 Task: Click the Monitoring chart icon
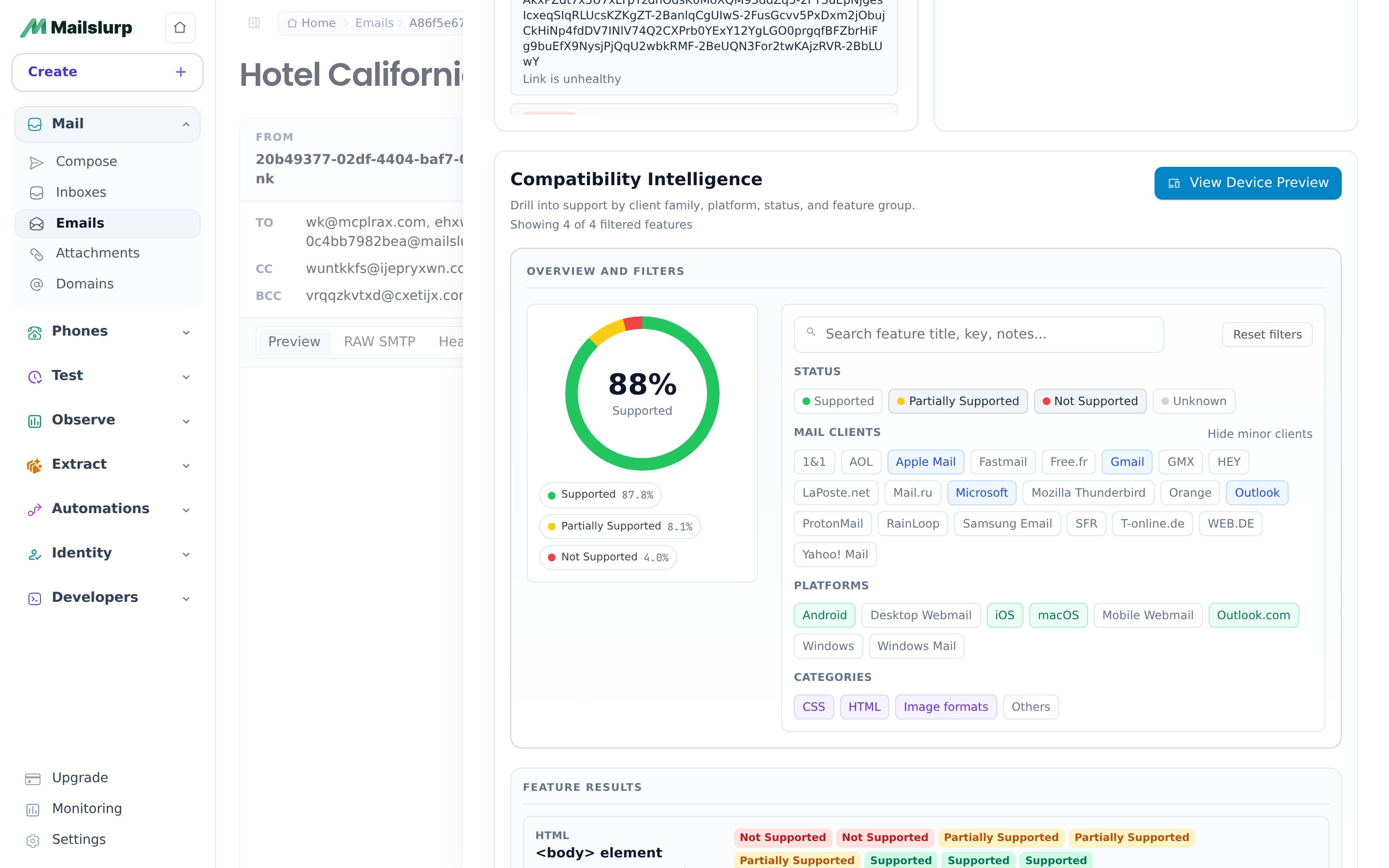(33, 810)
